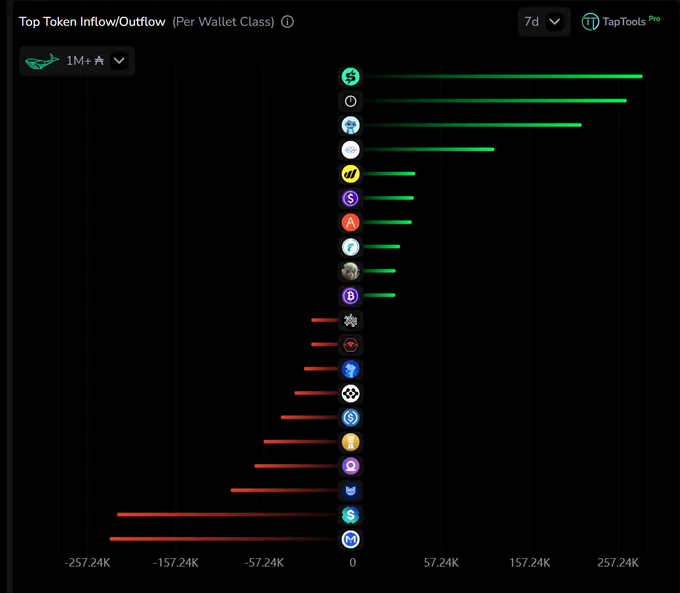The height and width of the screenshot is (593, 680).
Task: Select the black clock-circle token icon
Action: [350, 101]
